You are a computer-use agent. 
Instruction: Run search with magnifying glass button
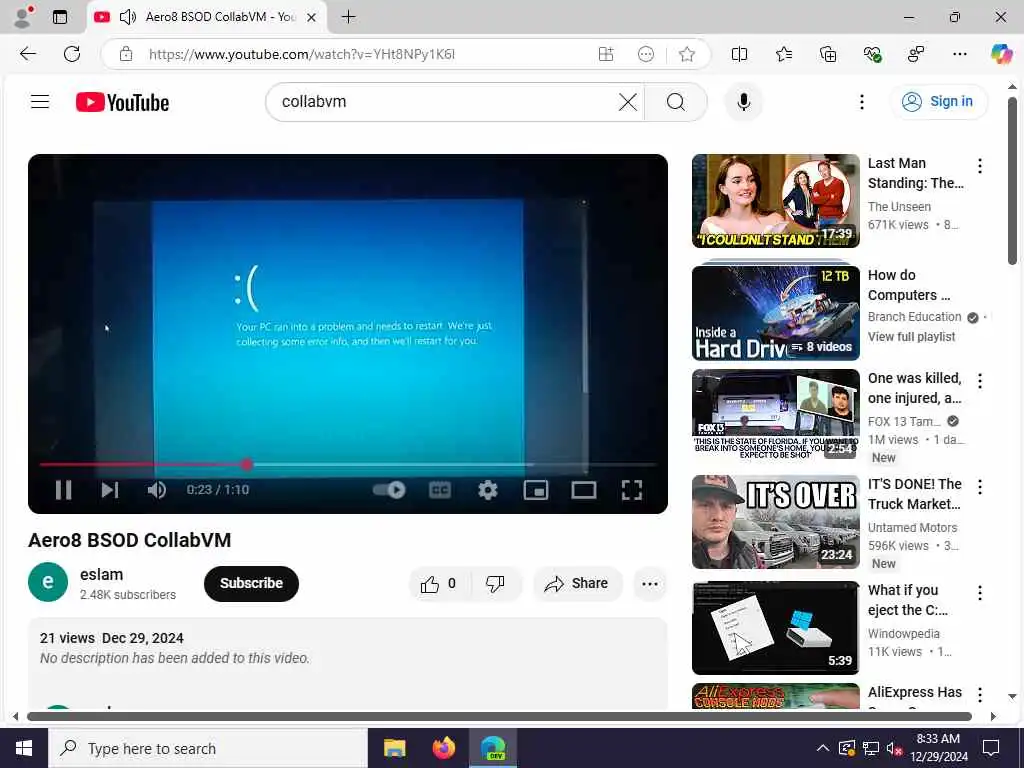point(676,102)
